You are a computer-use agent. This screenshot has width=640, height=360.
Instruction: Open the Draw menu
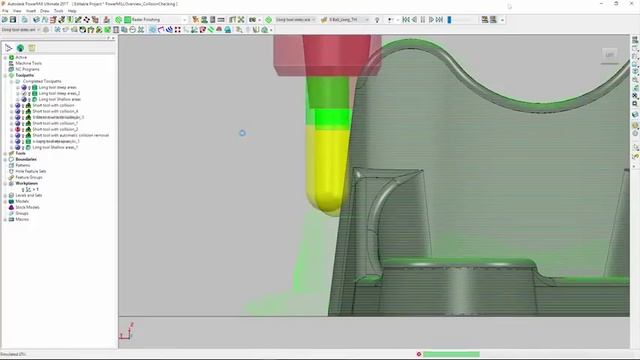coord(45,11)
